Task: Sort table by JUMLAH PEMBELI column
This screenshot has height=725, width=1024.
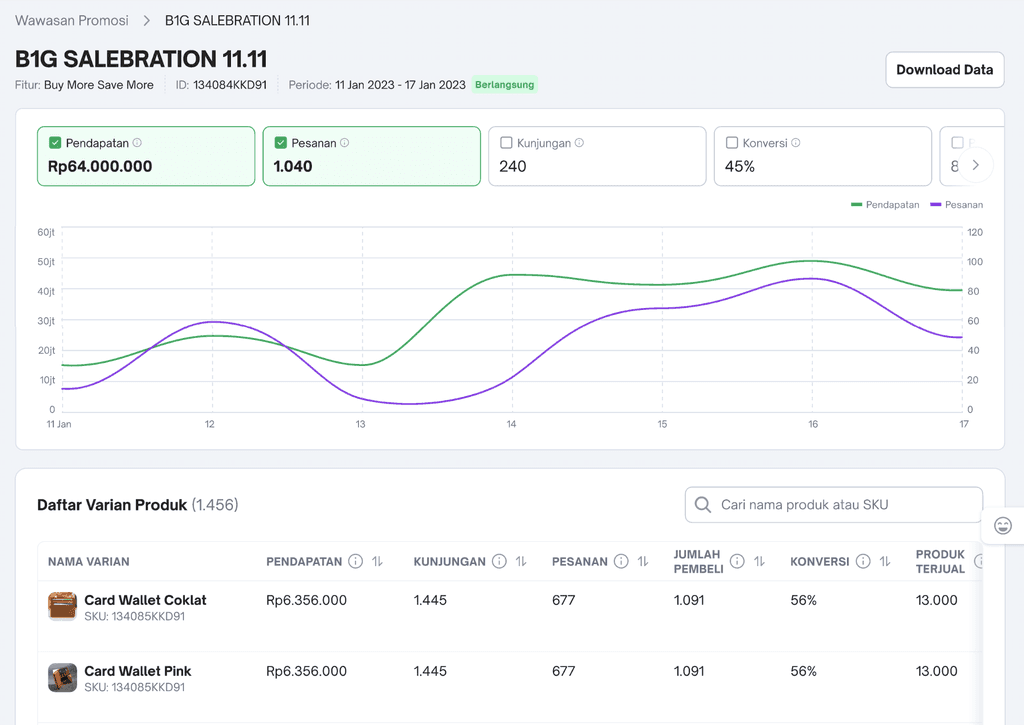Action: pos(760,561)
